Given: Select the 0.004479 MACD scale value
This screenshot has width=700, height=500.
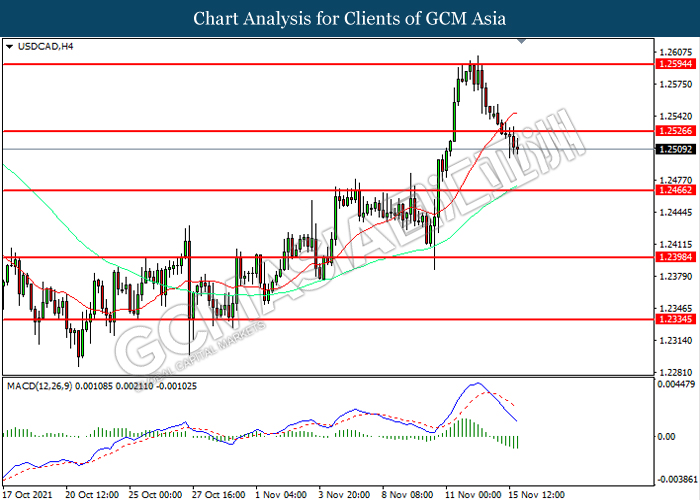Looking at the screenshot, I should (676, 384).
